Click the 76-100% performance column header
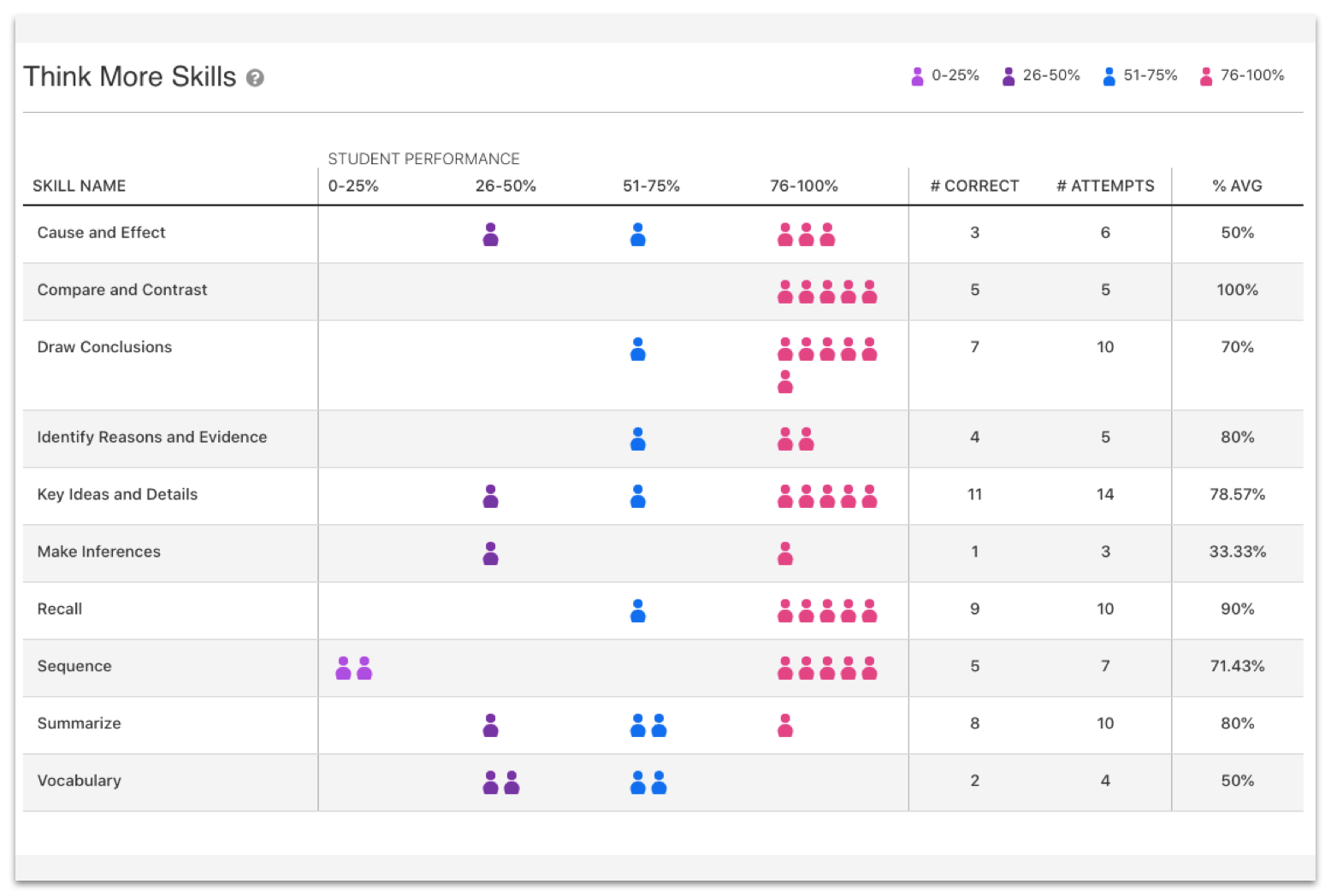Viewport: 1331px width, 896px height. coord(803,186)
